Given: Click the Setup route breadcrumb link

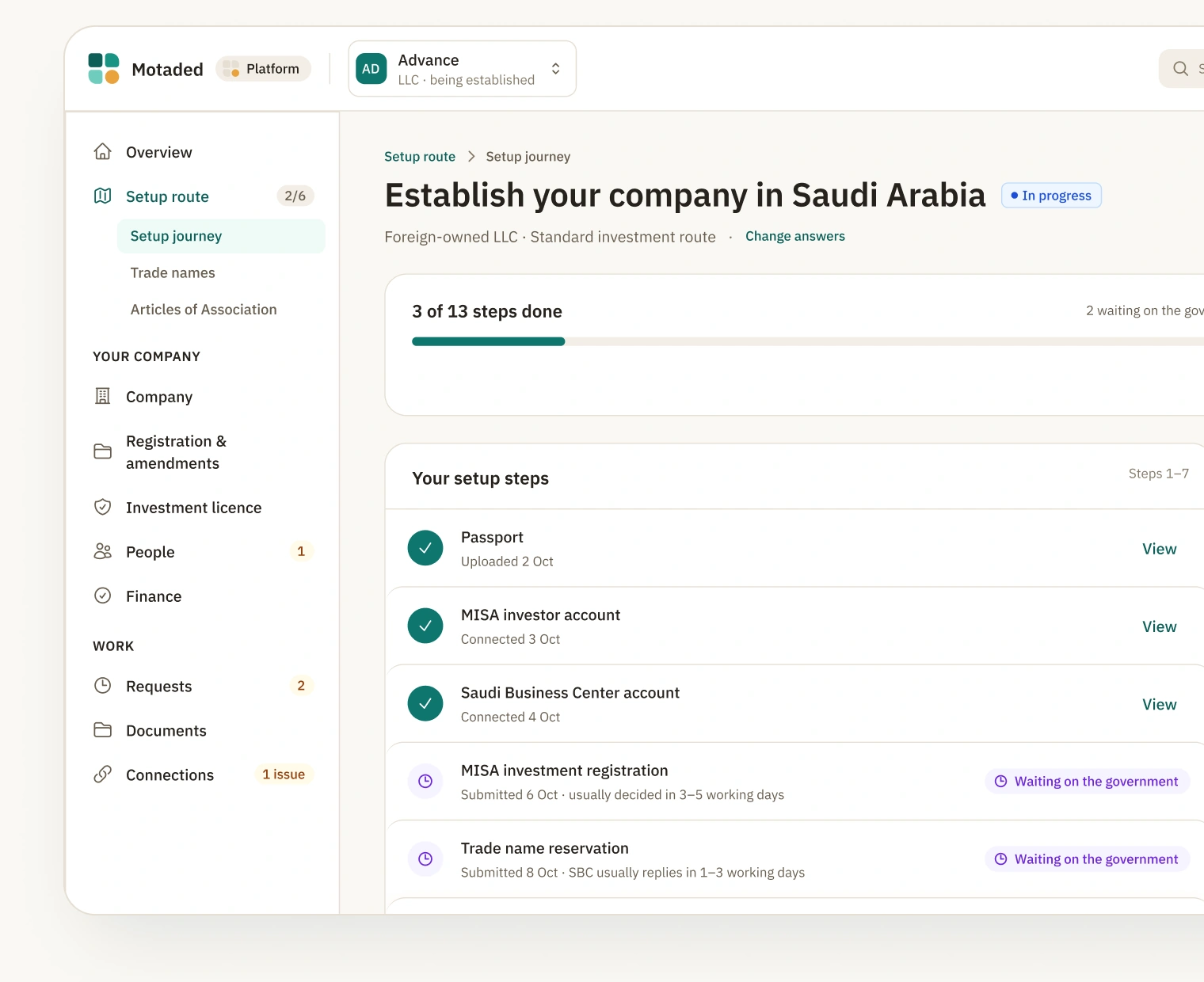Looking at the screenshot, I should [420, 157].
